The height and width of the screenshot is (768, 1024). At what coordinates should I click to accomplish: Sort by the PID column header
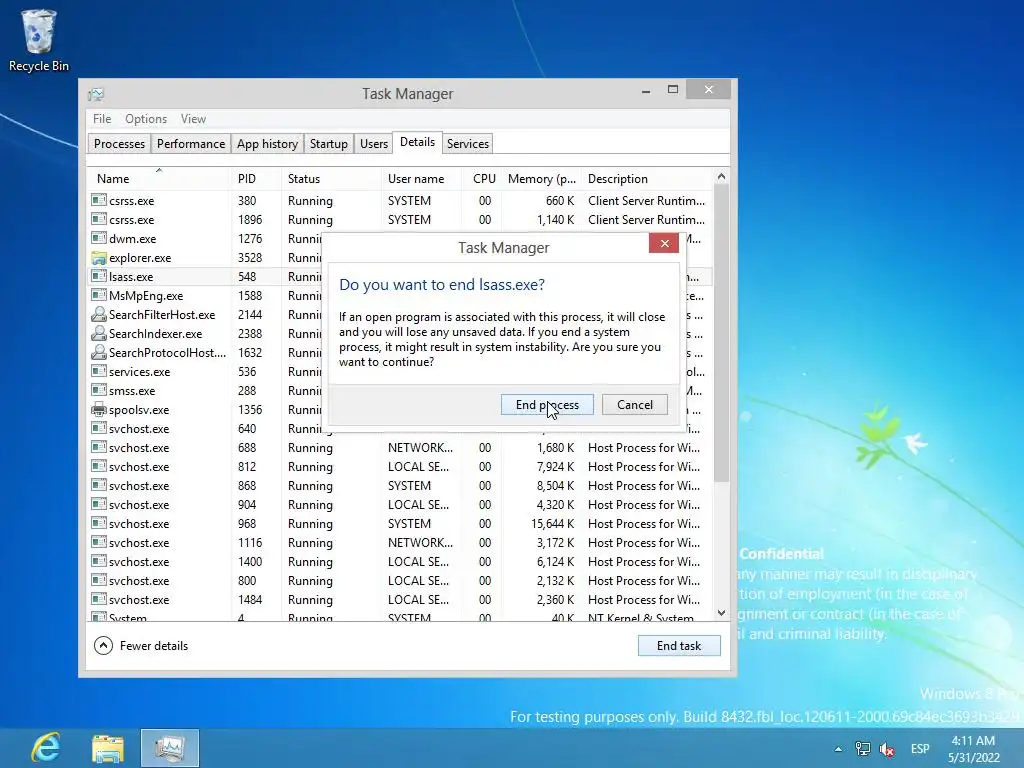coord(256,179)
